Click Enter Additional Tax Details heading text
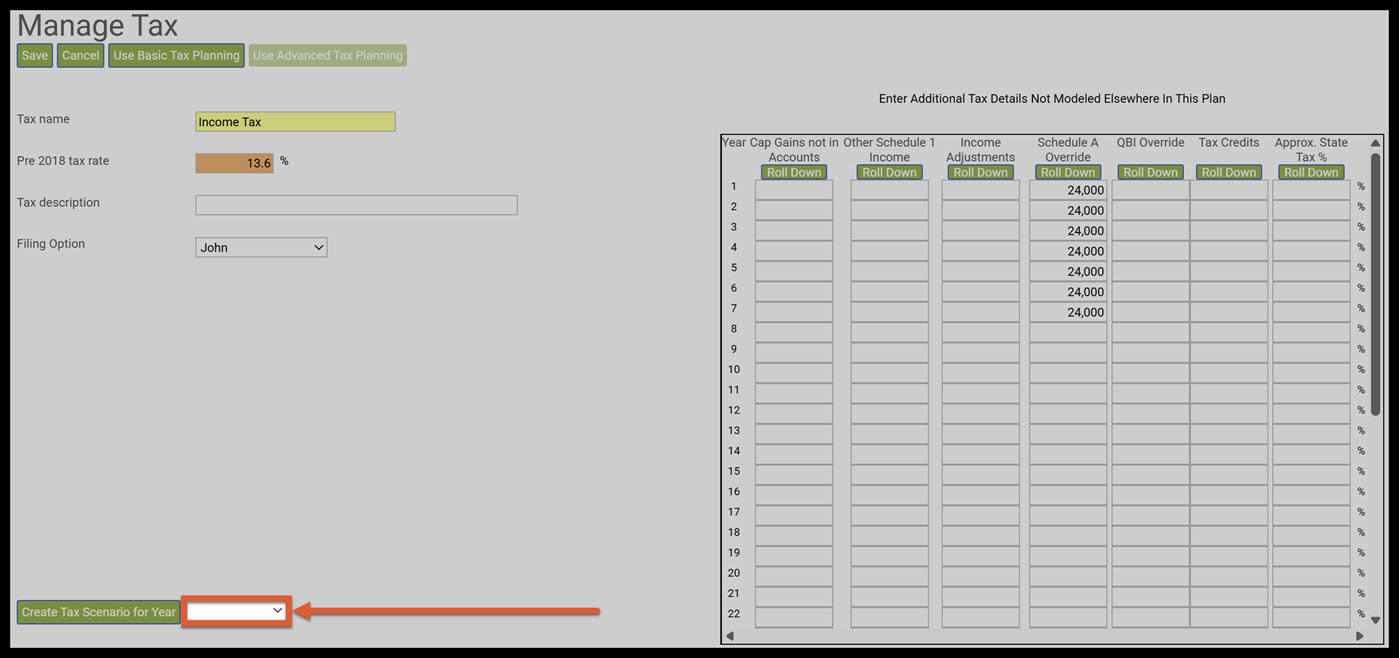This screenshot has width=1400, height=658. coord(1052,99)
